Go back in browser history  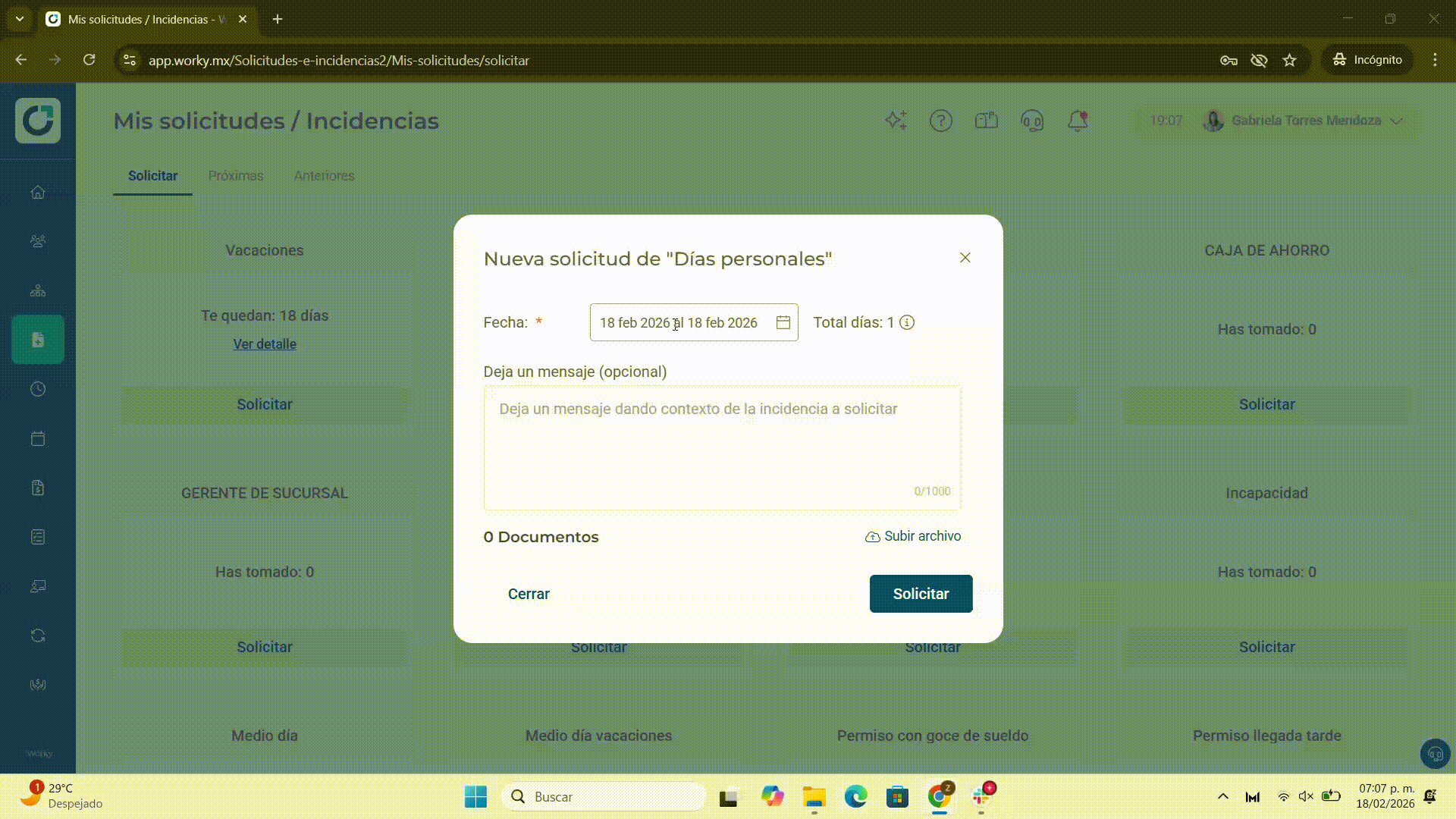click(21, 60)
